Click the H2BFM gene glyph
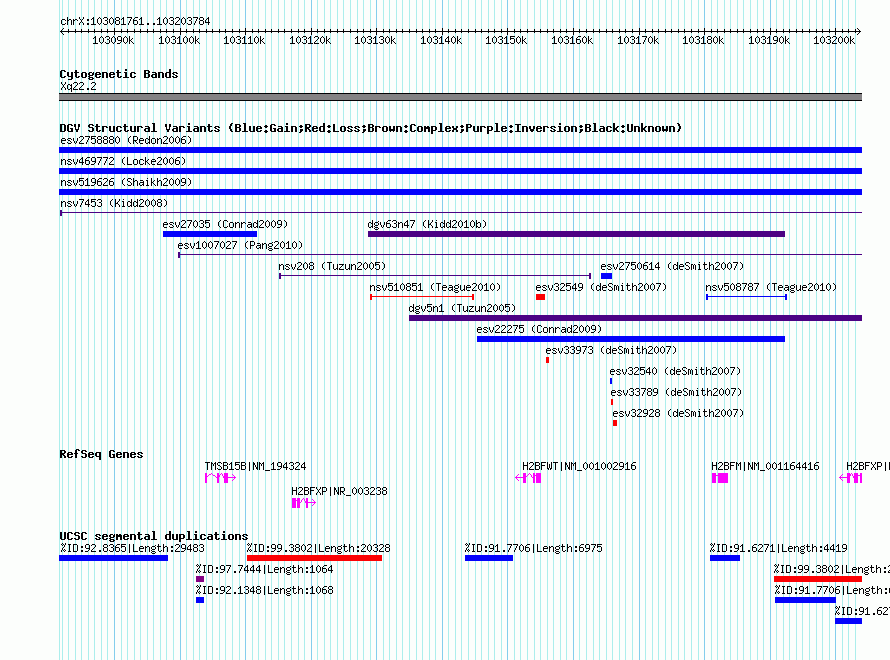The width and height of the screenshot is (890, 660). point(720,478)
